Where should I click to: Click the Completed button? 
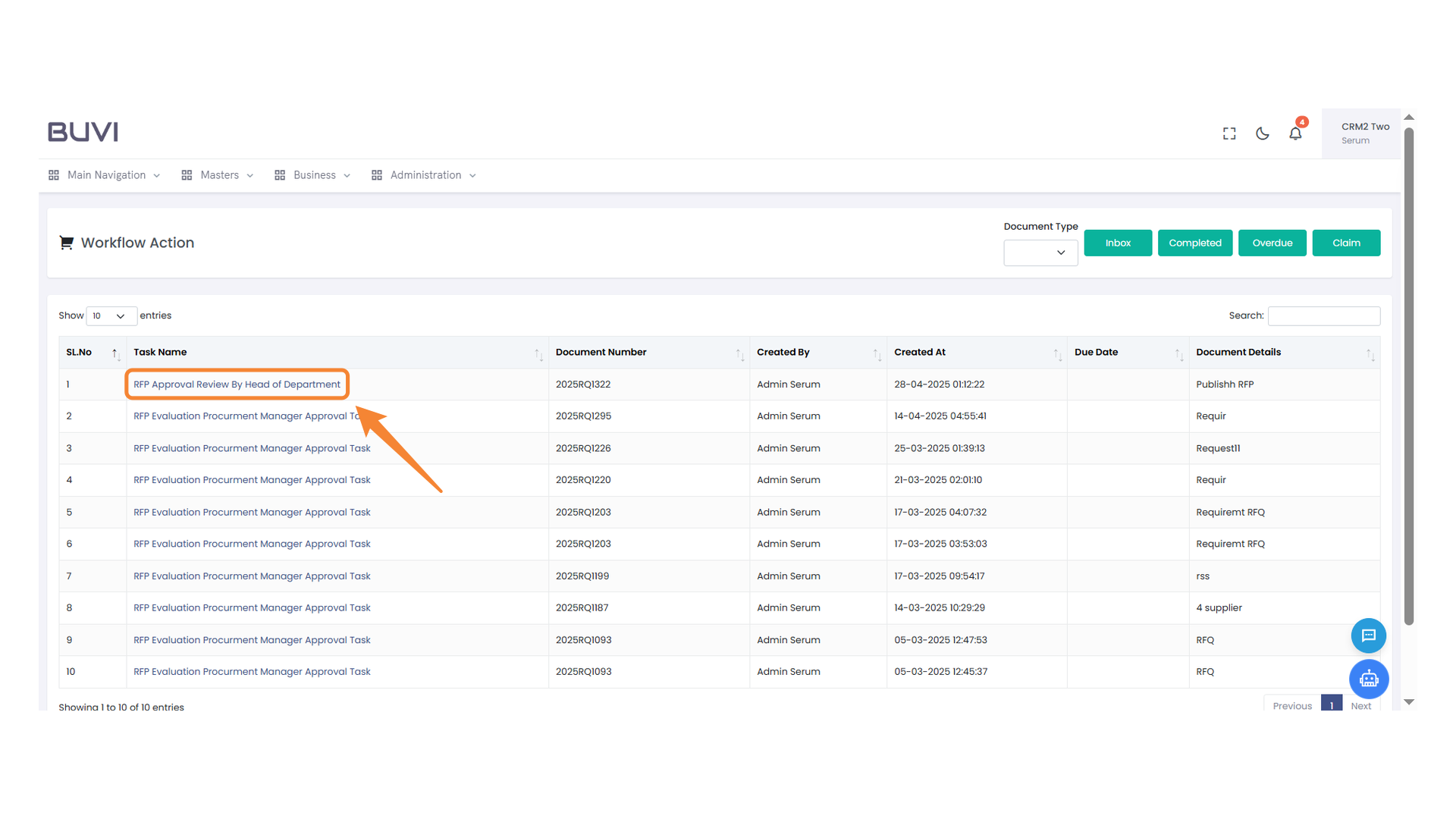click(x=1194, y=243)
